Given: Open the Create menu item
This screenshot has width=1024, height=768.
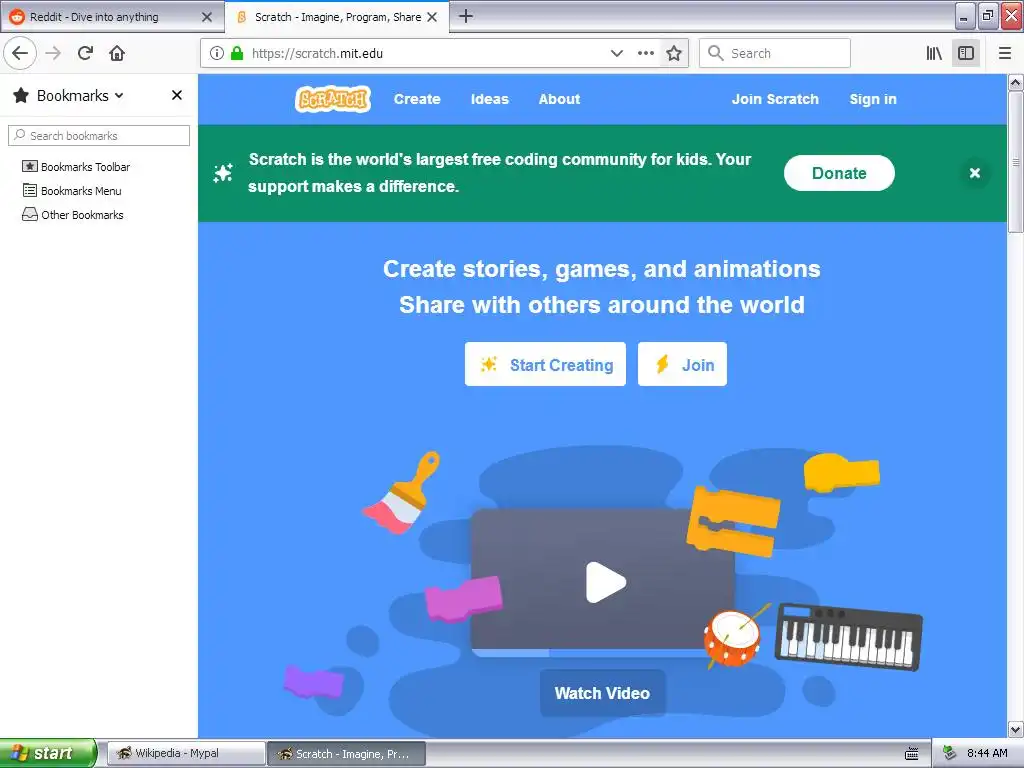Looking at the screenshot, I should [x=417, y=99].
